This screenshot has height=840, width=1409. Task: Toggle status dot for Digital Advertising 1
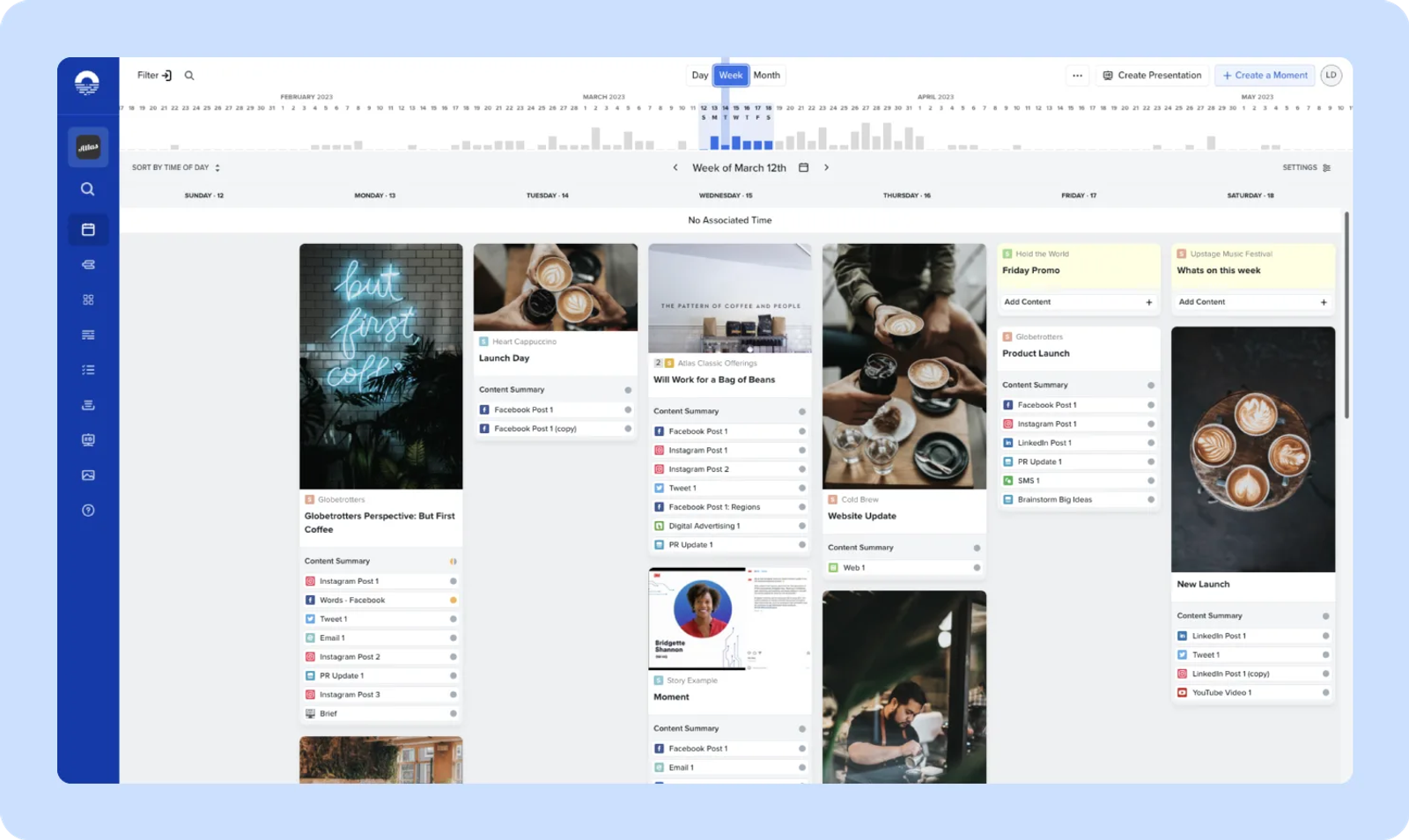tap(801, 526)
